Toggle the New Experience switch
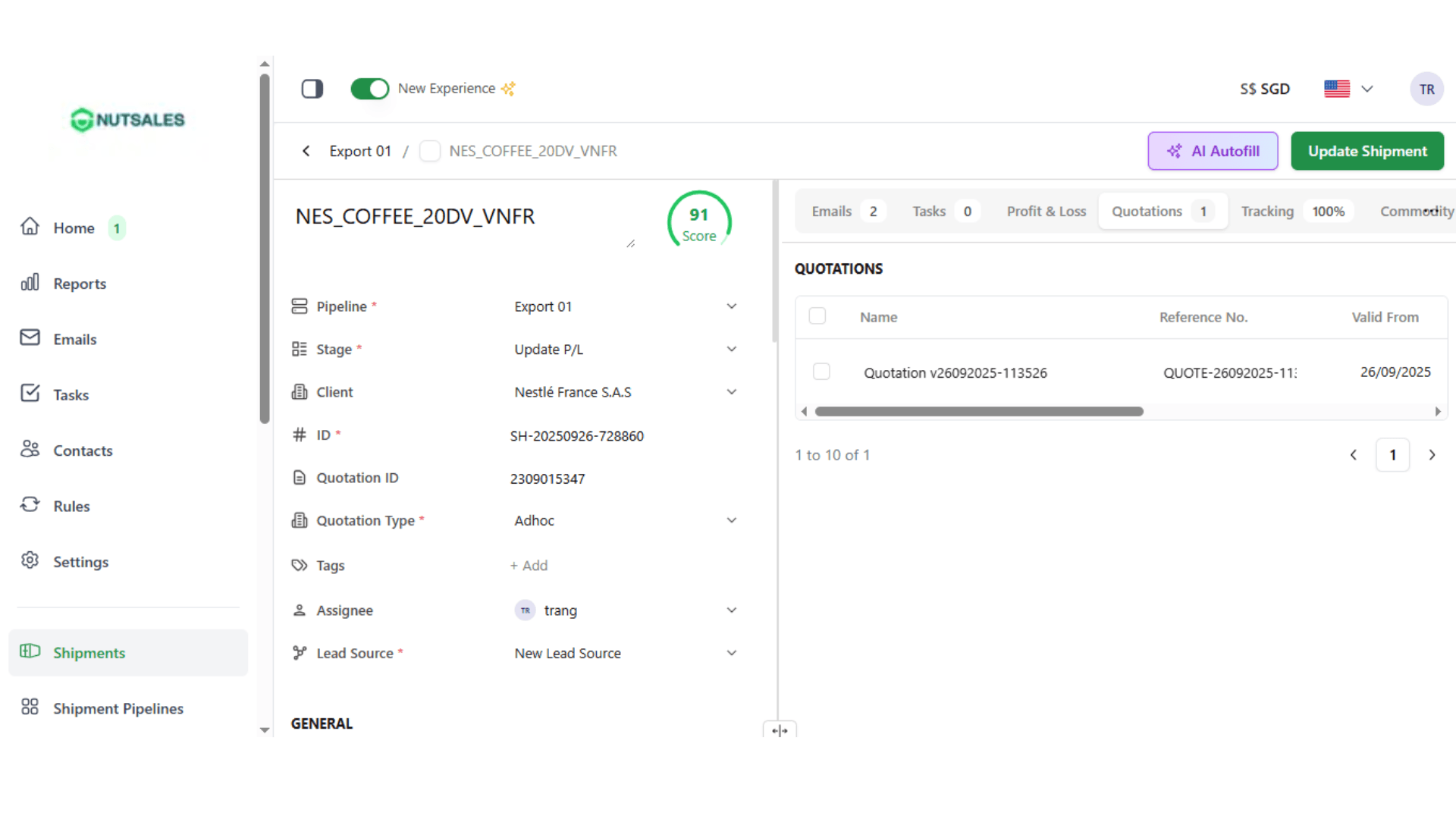The height and width of the screenshot is (819, 1456). (369, 89)
